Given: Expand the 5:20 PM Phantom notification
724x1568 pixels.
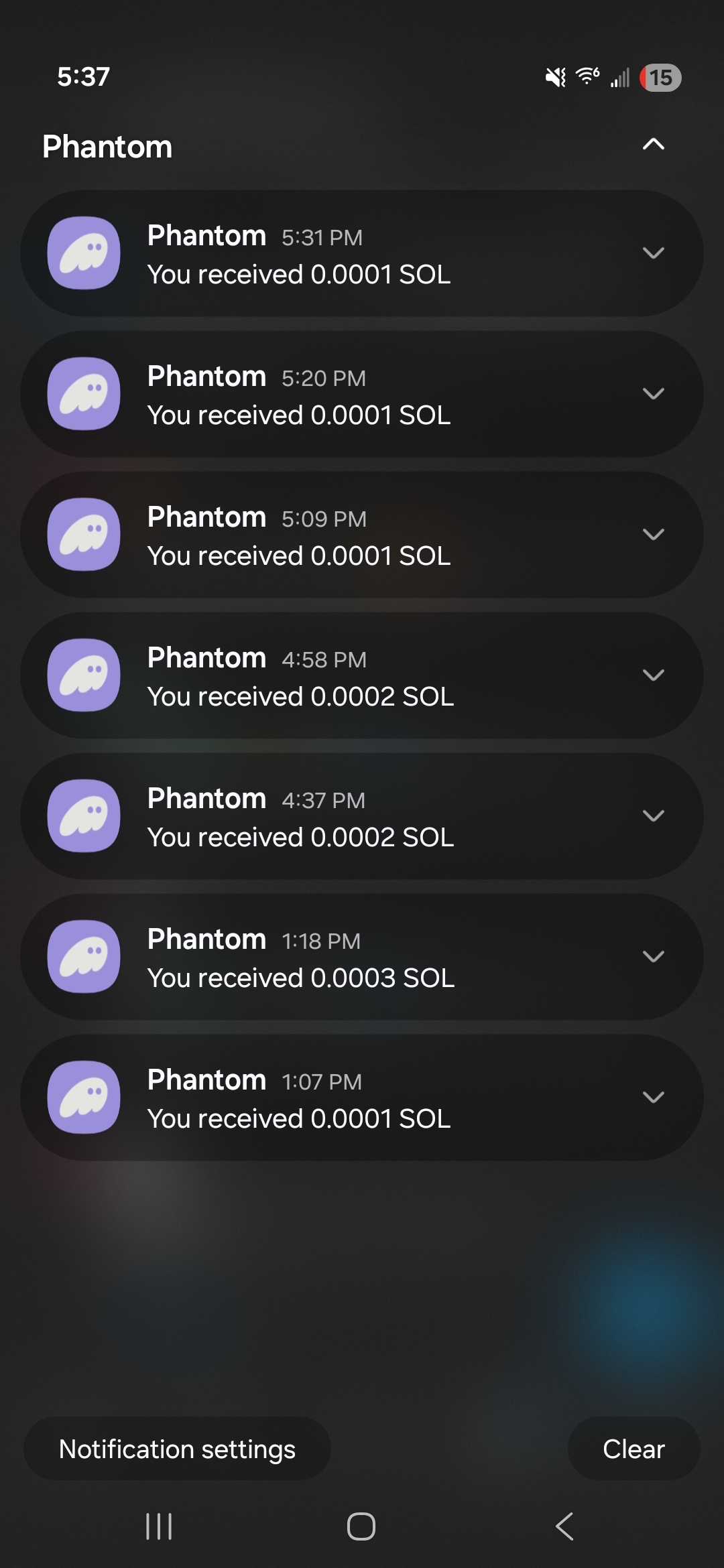Looking at the screenshot, I should 653,394.
